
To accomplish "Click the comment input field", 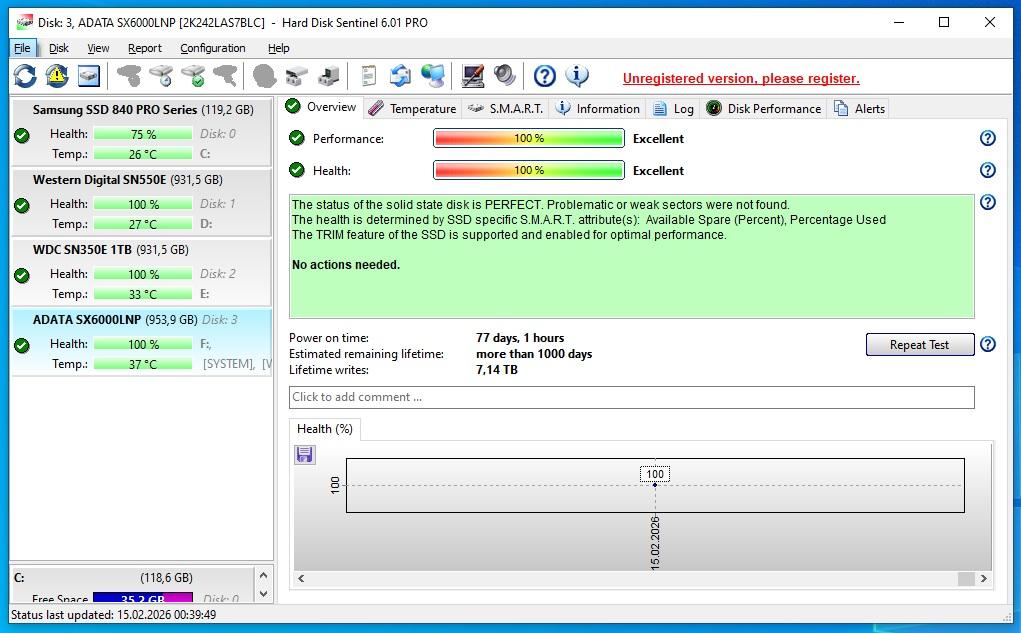I will 631,397.
